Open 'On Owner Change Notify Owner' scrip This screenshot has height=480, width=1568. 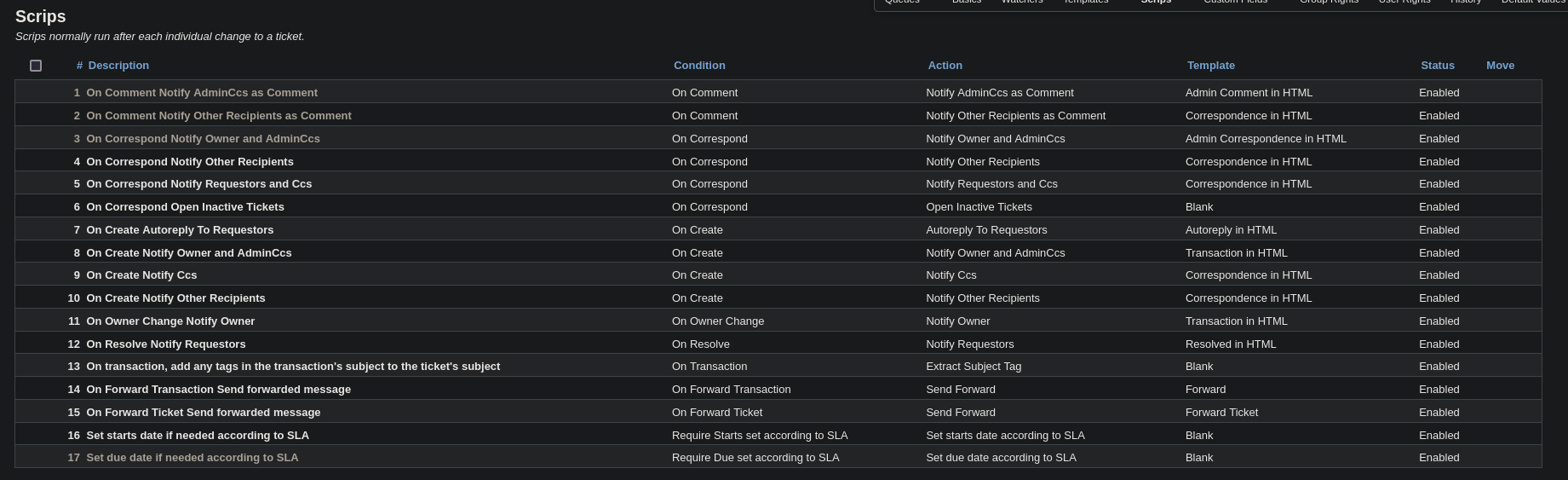click(x=170, y=321)
